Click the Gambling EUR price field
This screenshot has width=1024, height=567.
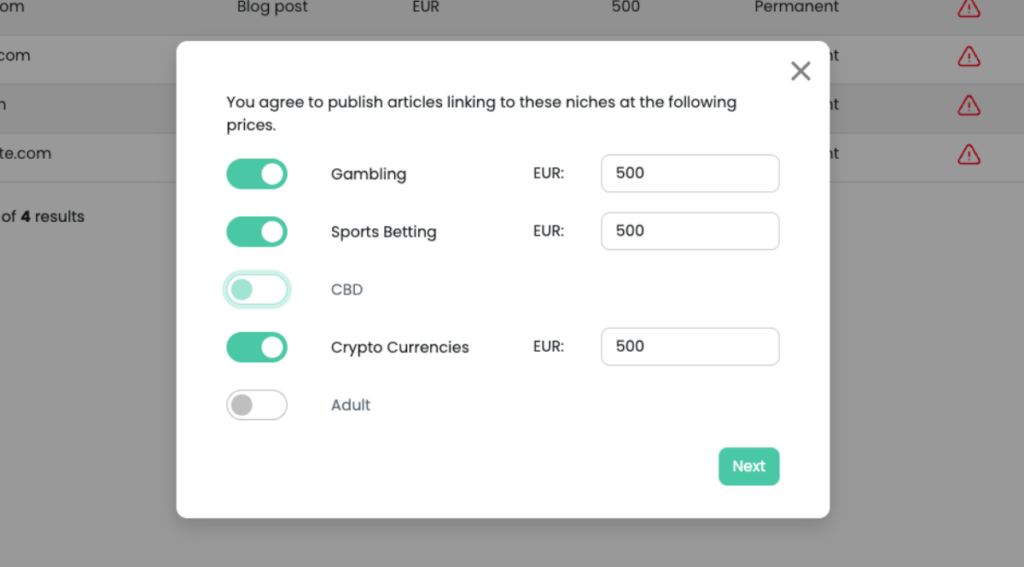coord(690,173)
